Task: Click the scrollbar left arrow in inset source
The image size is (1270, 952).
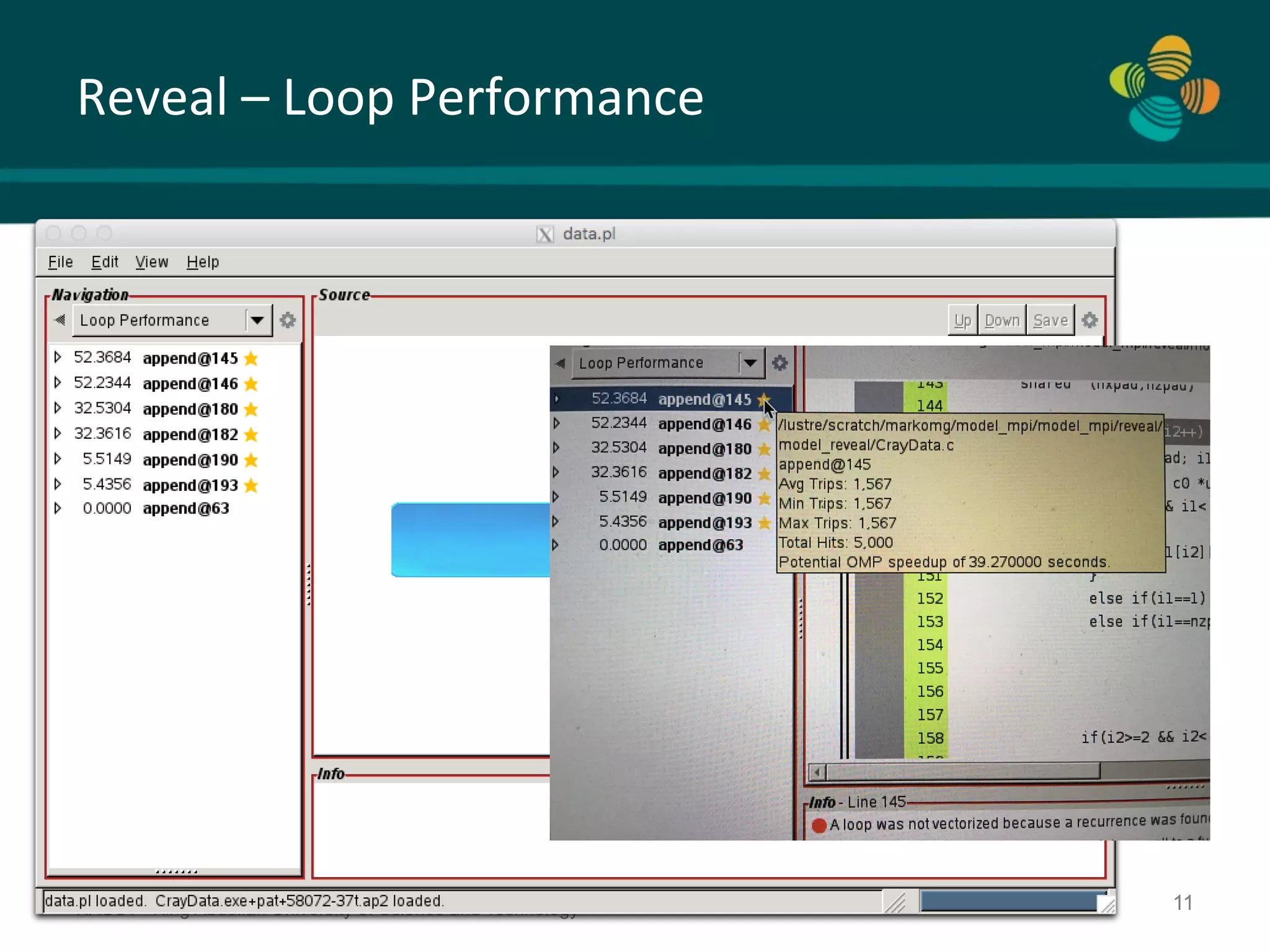Action: pyautogui.click(x=817, y=772)
